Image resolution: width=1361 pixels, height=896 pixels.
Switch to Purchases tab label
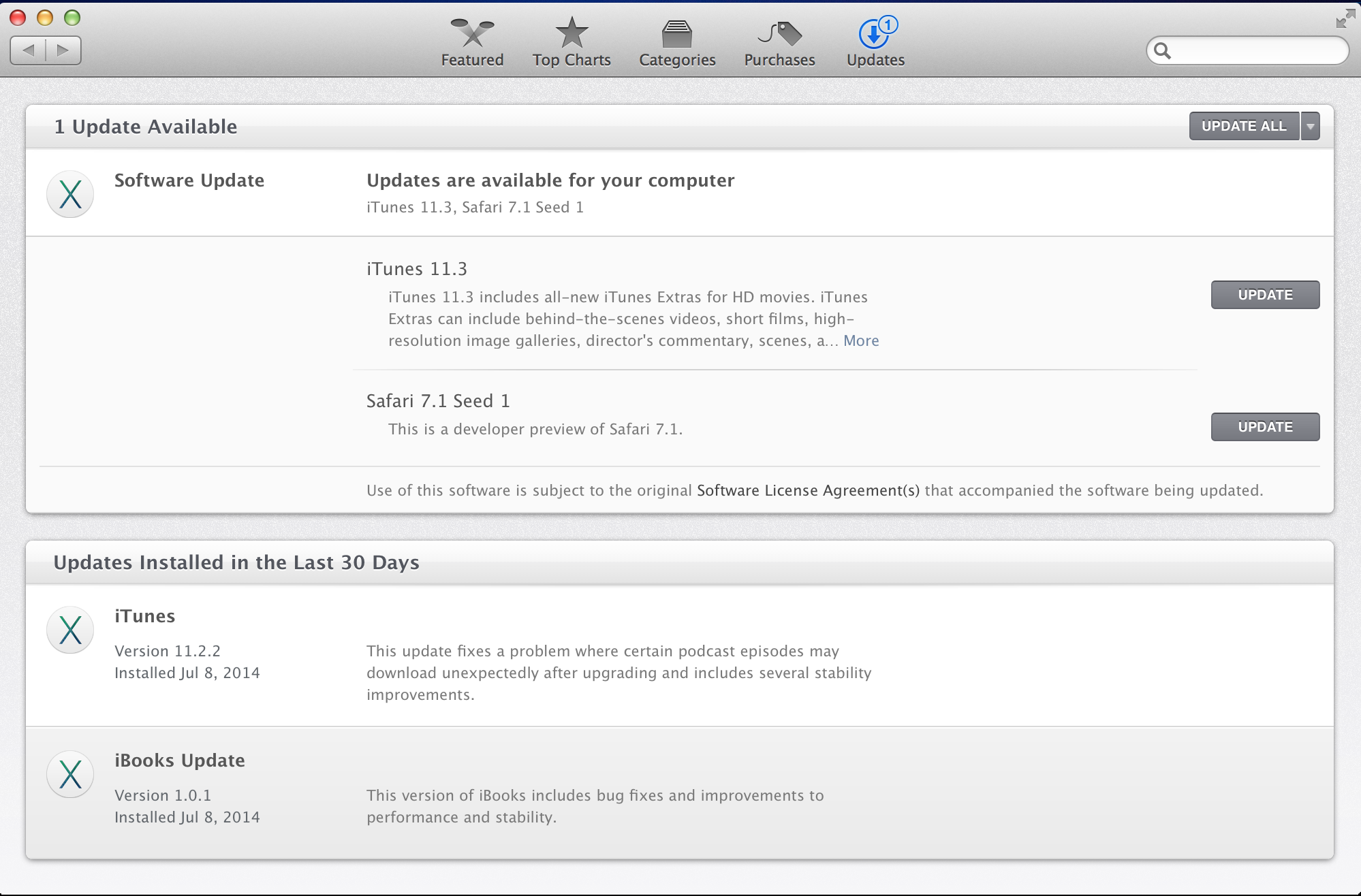779,60
